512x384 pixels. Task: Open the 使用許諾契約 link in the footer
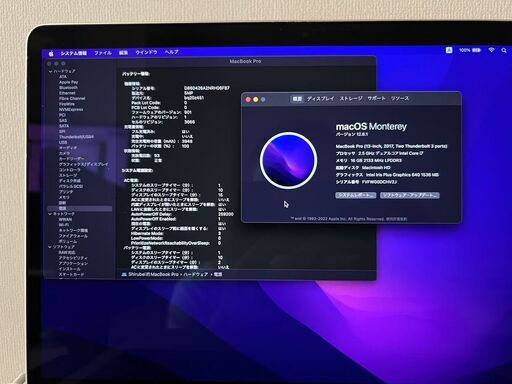396,219
